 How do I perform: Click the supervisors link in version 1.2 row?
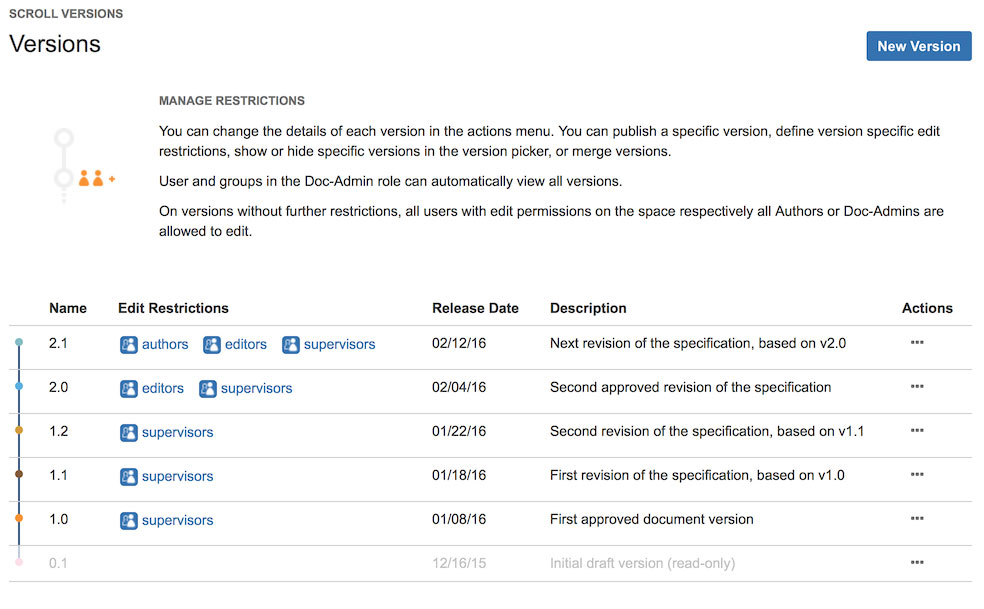point(178,432)
